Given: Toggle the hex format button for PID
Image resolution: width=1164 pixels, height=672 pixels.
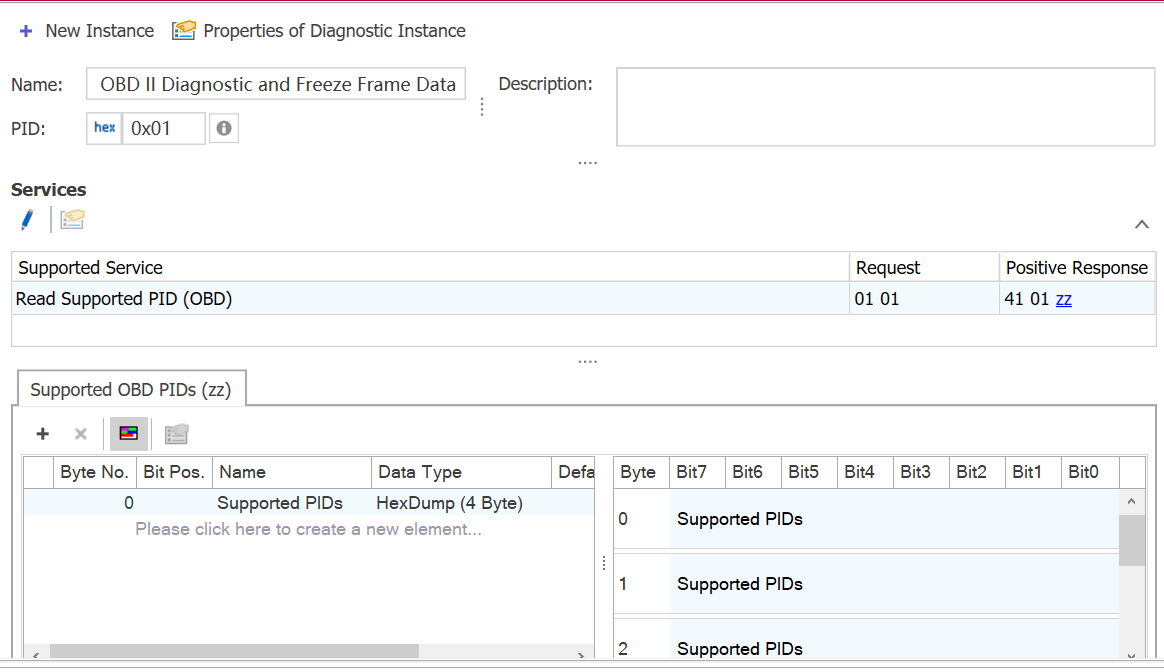Looking at the screenshot, I should 104,128.
